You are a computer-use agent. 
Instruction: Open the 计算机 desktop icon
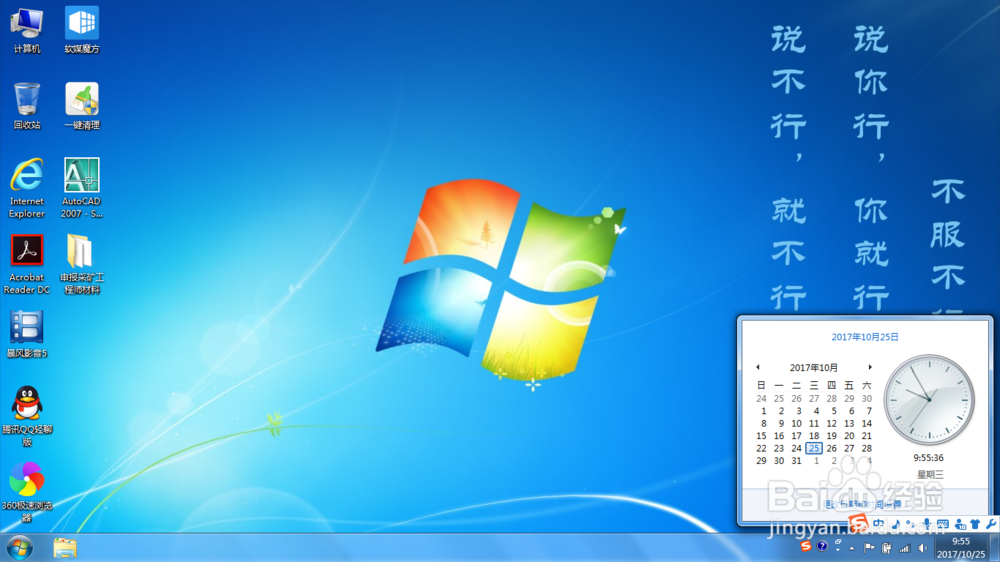[27, 30]
